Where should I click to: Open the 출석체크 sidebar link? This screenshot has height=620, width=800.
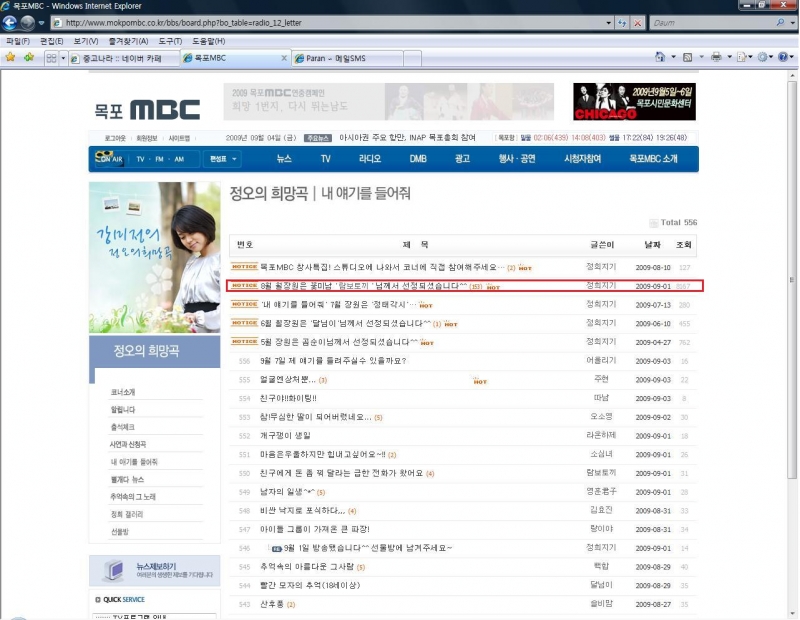123,427
